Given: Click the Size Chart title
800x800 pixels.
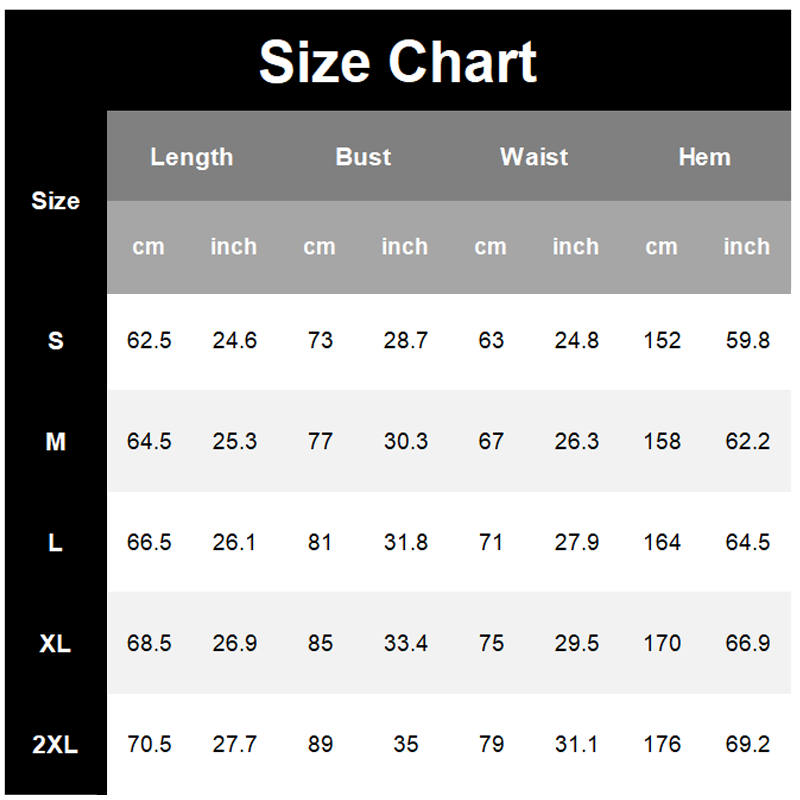Looking at the screenshot, I should 398,62.
